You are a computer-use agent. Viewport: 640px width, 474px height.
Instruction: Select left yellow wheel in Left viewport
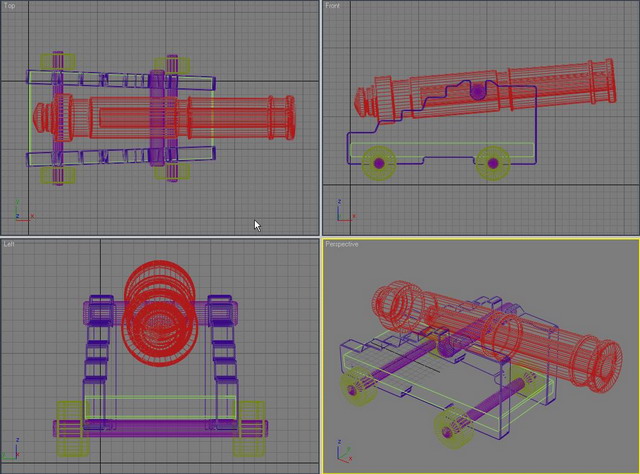(73, 429)
